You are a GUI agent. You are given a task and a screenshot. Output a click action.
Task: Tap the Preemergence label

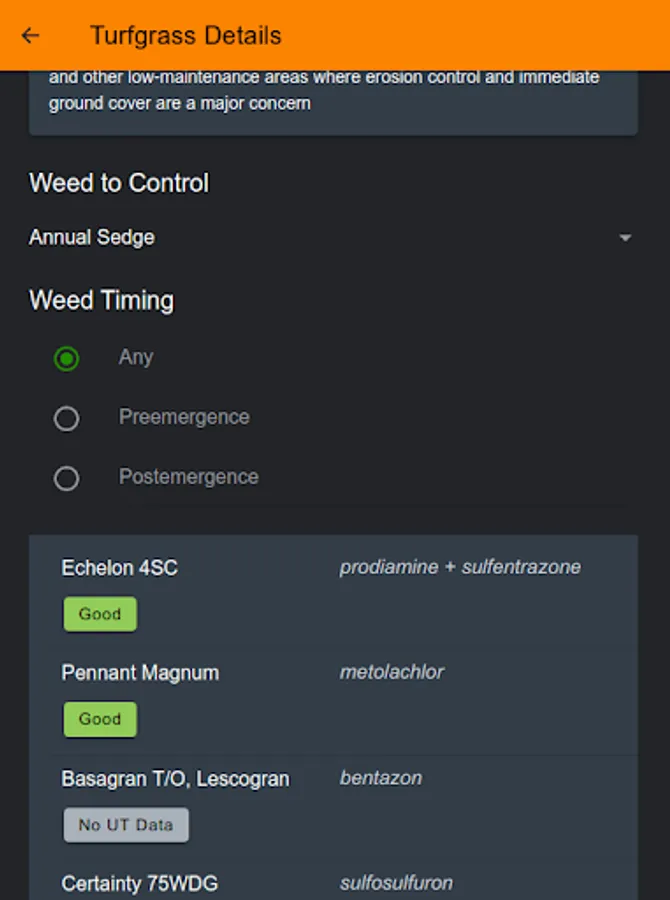tap(184, 417)
